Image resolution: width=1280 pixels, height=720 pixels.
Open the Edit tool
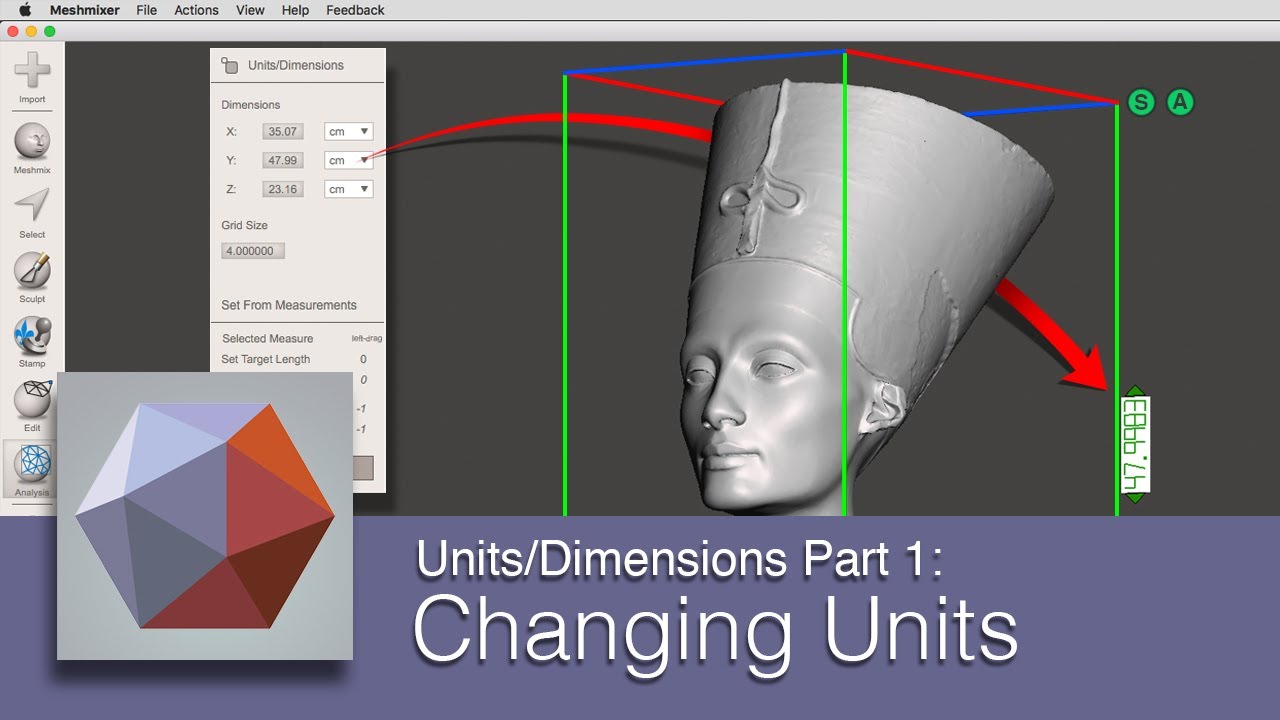(x=32, y=399)
